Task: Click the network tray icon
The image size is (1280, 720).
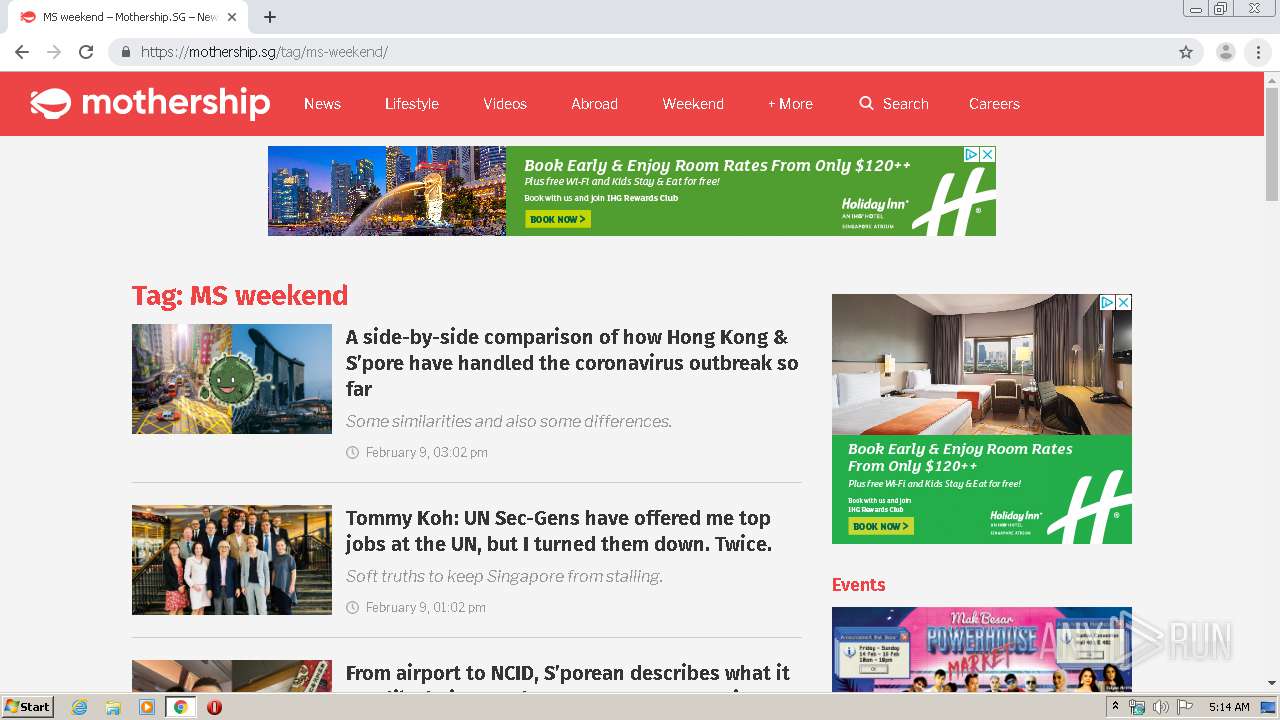Action: [1137, 707]
